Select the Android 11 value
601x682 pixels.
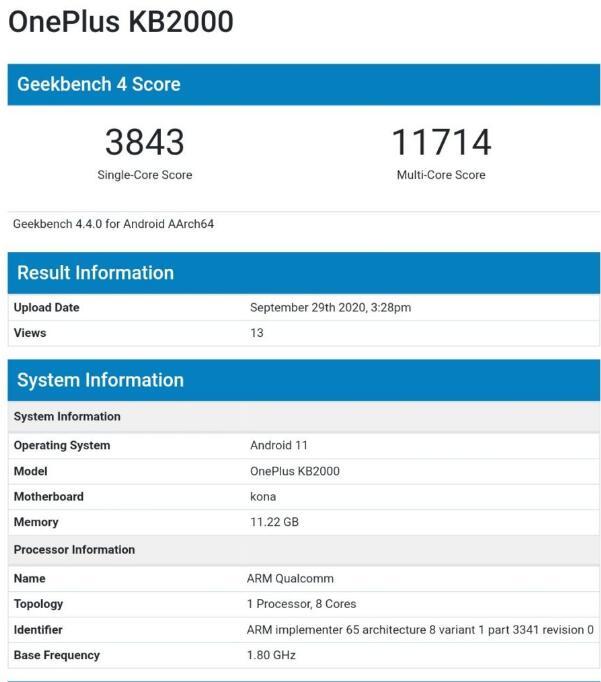coord(279,445)
